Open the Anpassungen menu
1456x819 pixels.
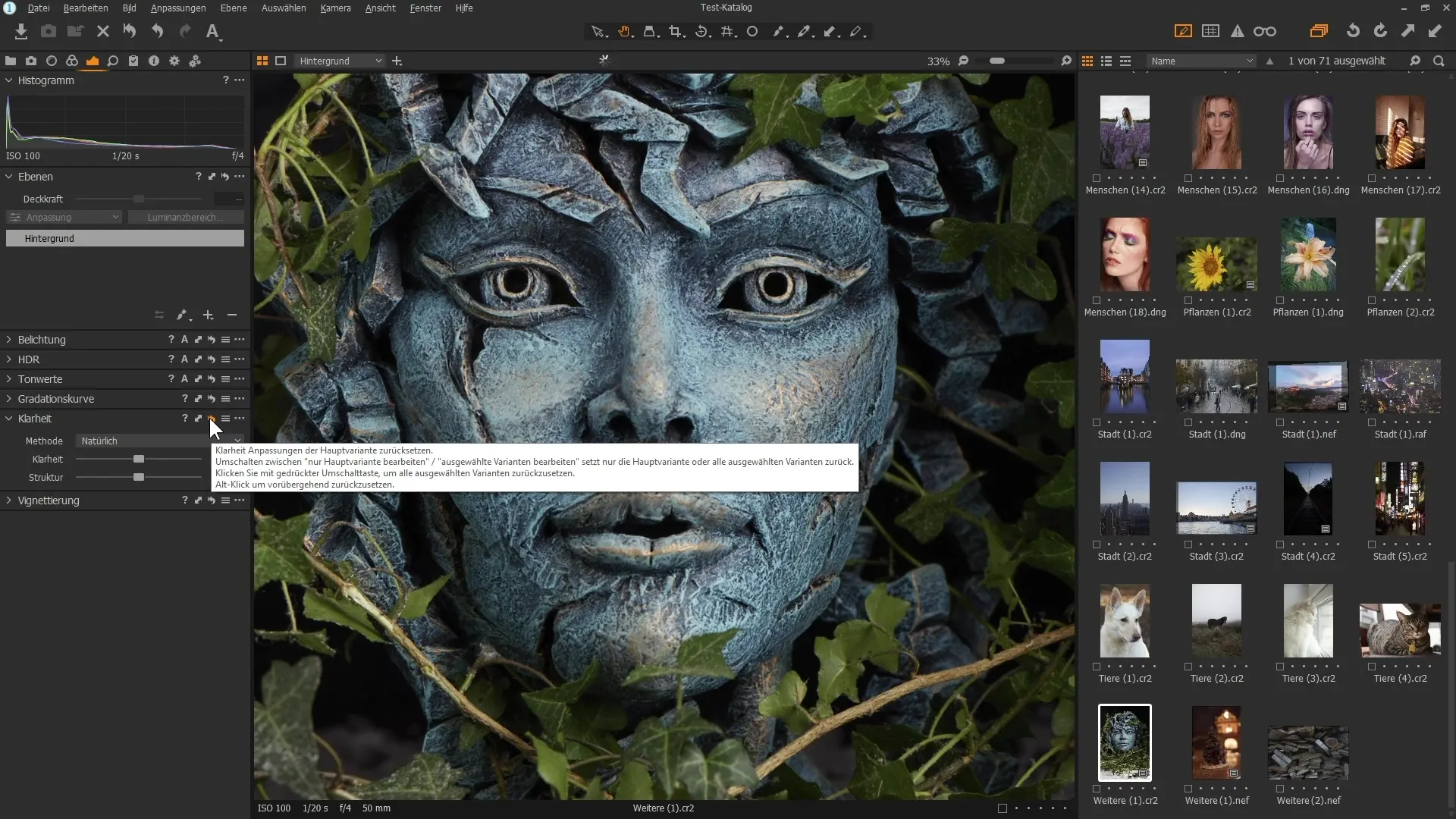[178, 8]
